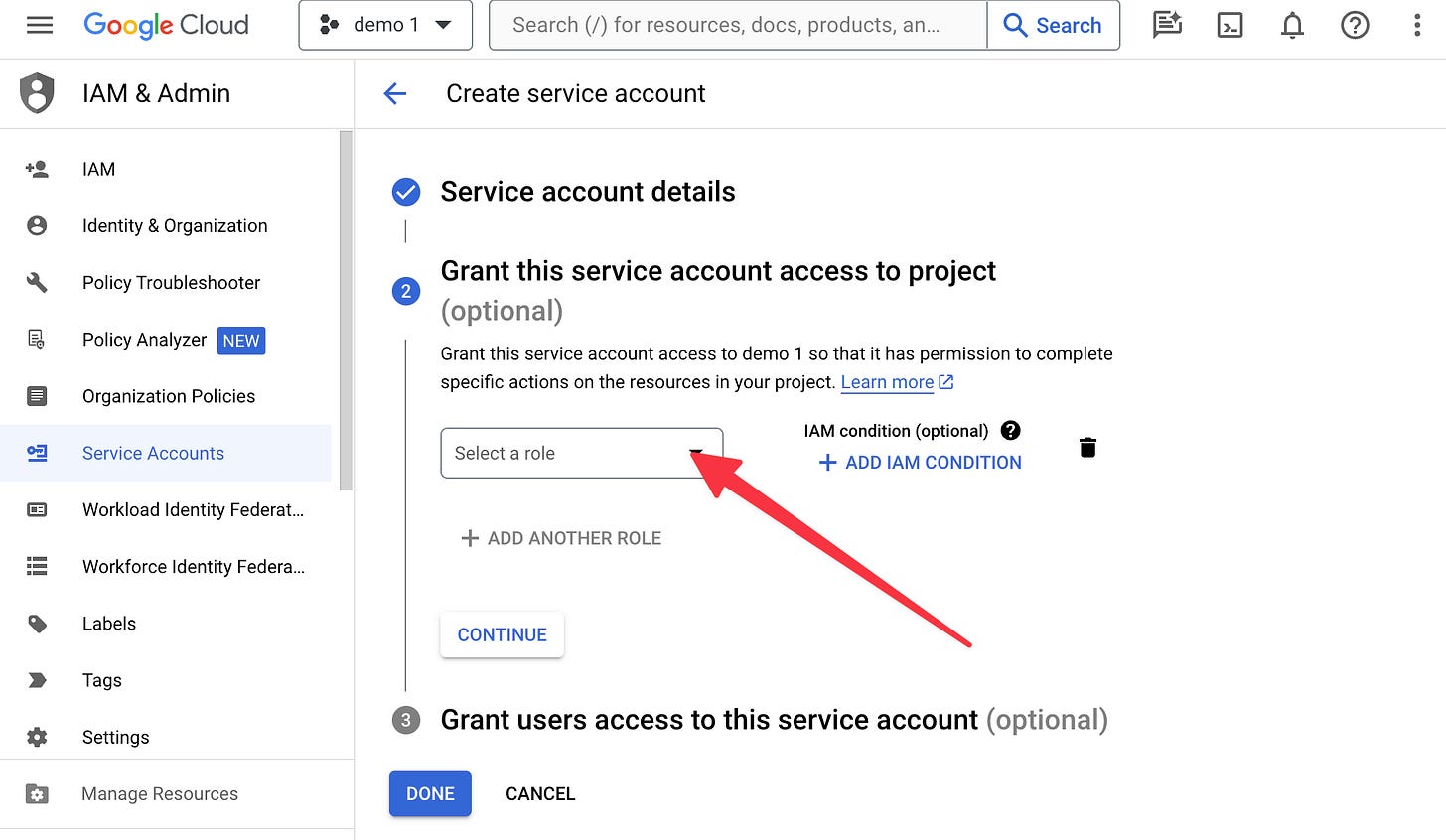Open Tags in sidebar
Image resolution: width=1446 pixels, height=840 pixels.
166,680
